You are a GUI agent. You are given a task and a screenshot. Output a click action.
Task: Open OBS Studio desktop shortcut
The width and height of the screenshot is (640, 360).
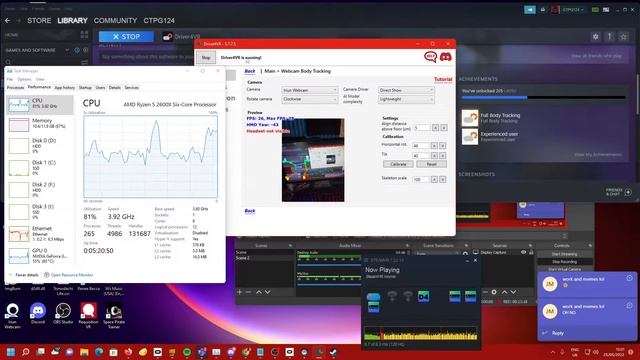click(x=63, y=314)
